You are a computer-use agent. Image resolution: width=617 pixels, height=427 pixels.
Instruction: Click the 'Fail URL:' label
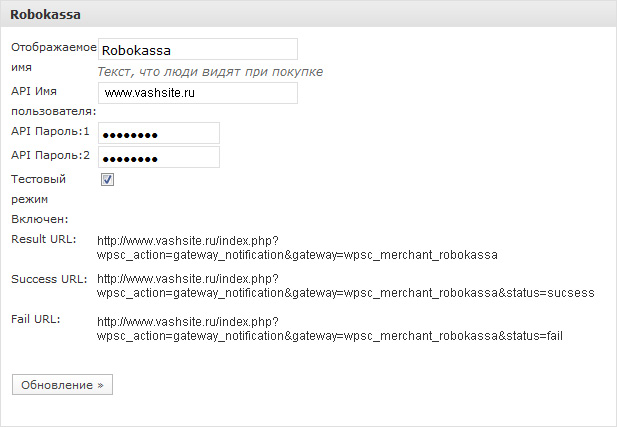(36, 319)
